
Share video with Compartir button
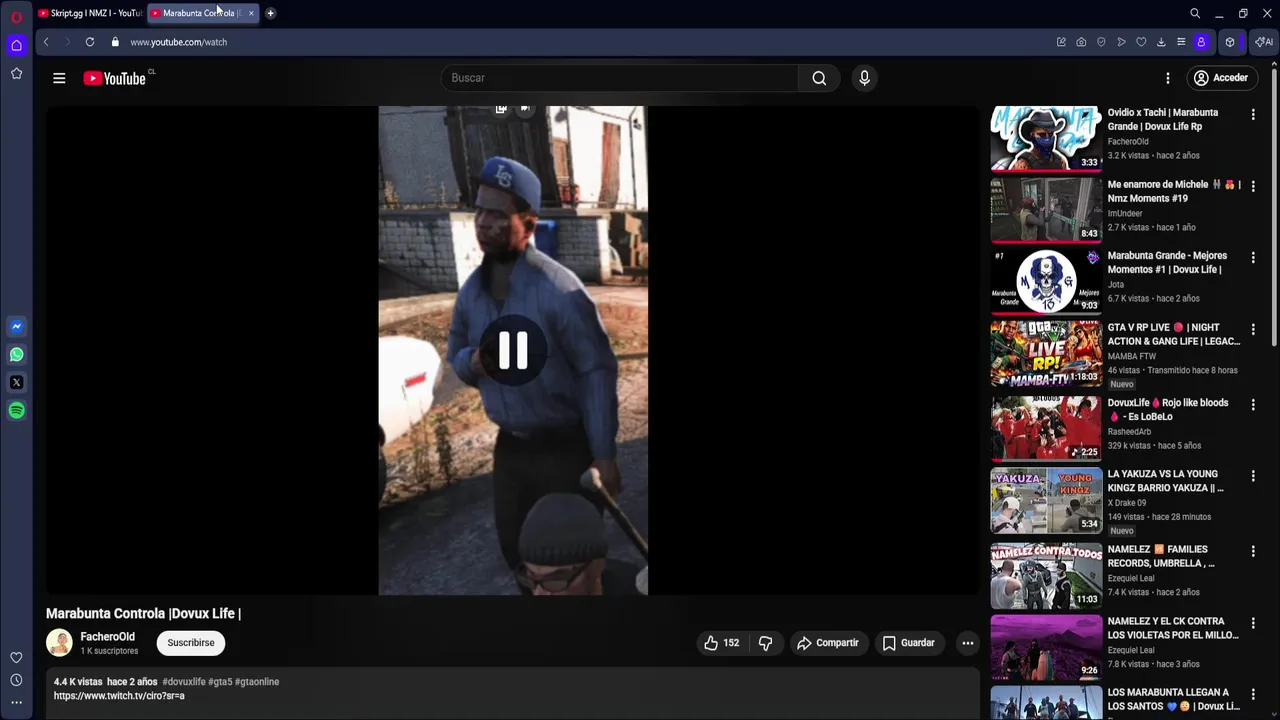click(x=828, y=643)
